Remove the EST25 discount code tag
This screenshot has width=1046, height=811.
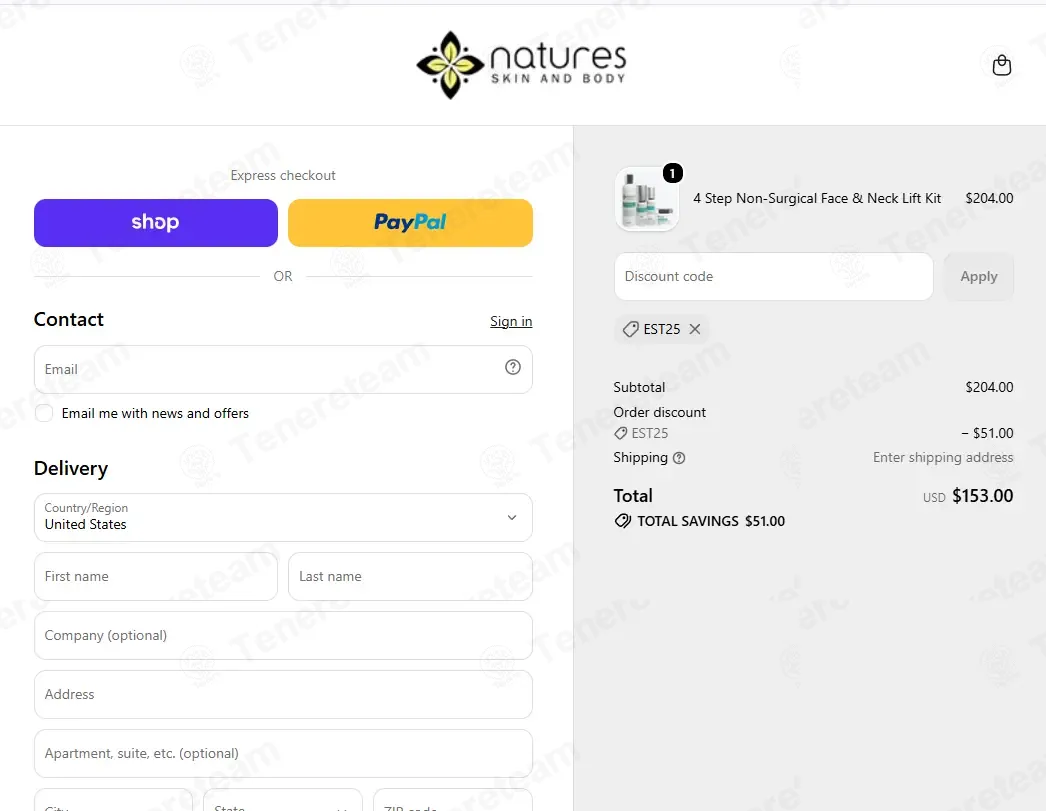[694, 329]
